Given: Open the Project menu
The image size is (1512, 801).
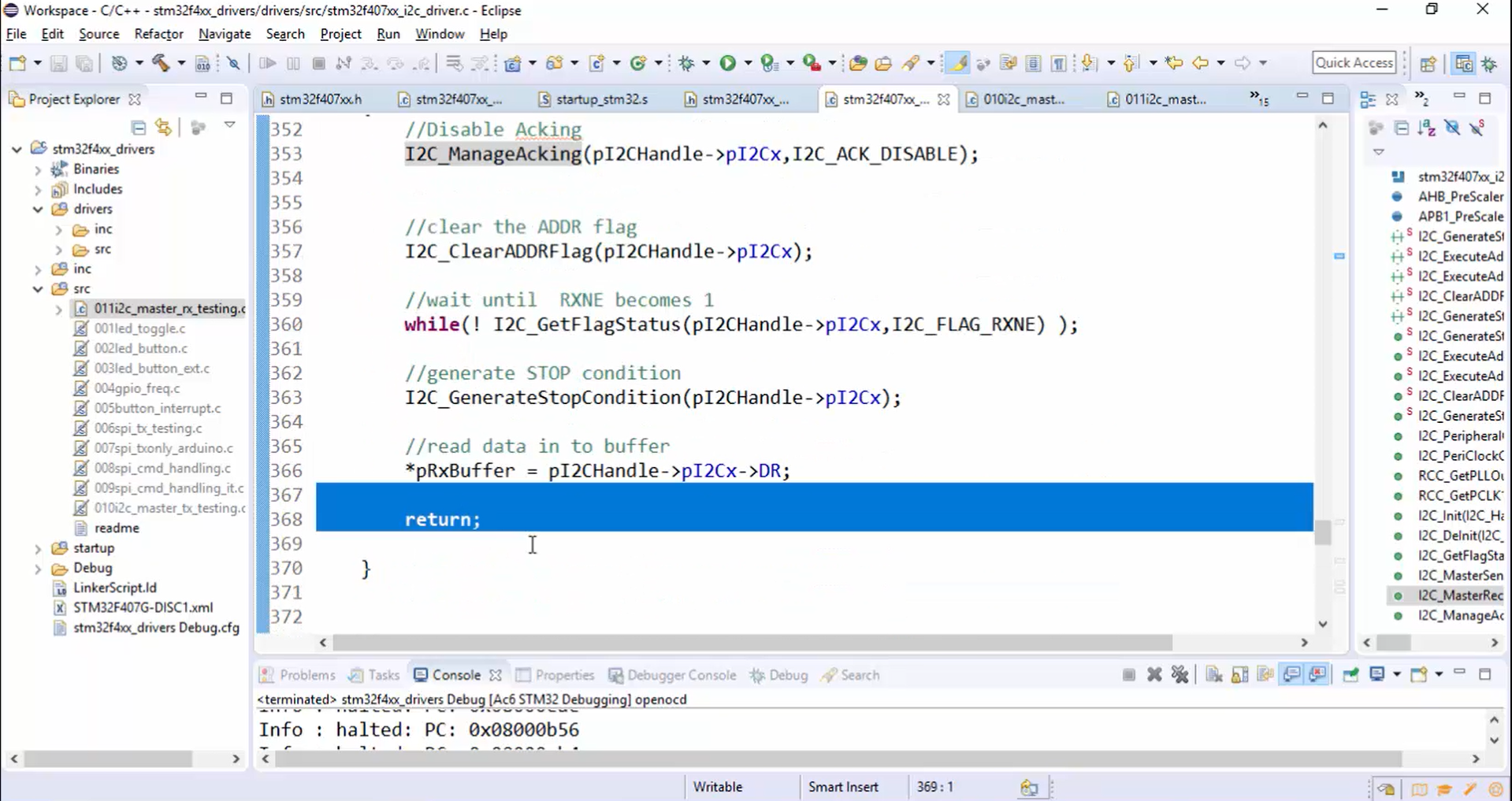Looking at the screenshot, I should click(x=340, y=34).
